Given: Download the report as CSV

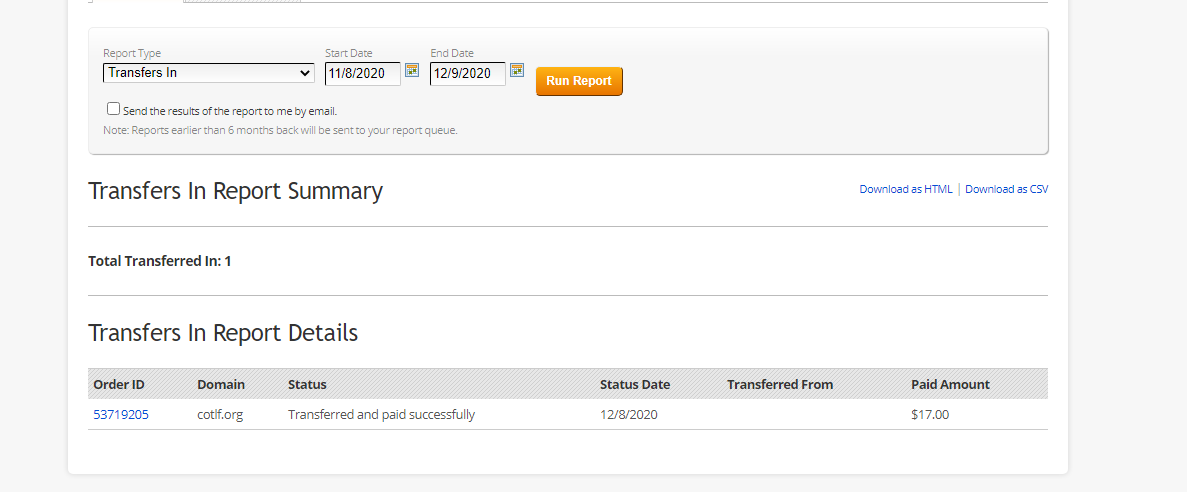Looking at the screenshot, I should [x=1006, y=189].
